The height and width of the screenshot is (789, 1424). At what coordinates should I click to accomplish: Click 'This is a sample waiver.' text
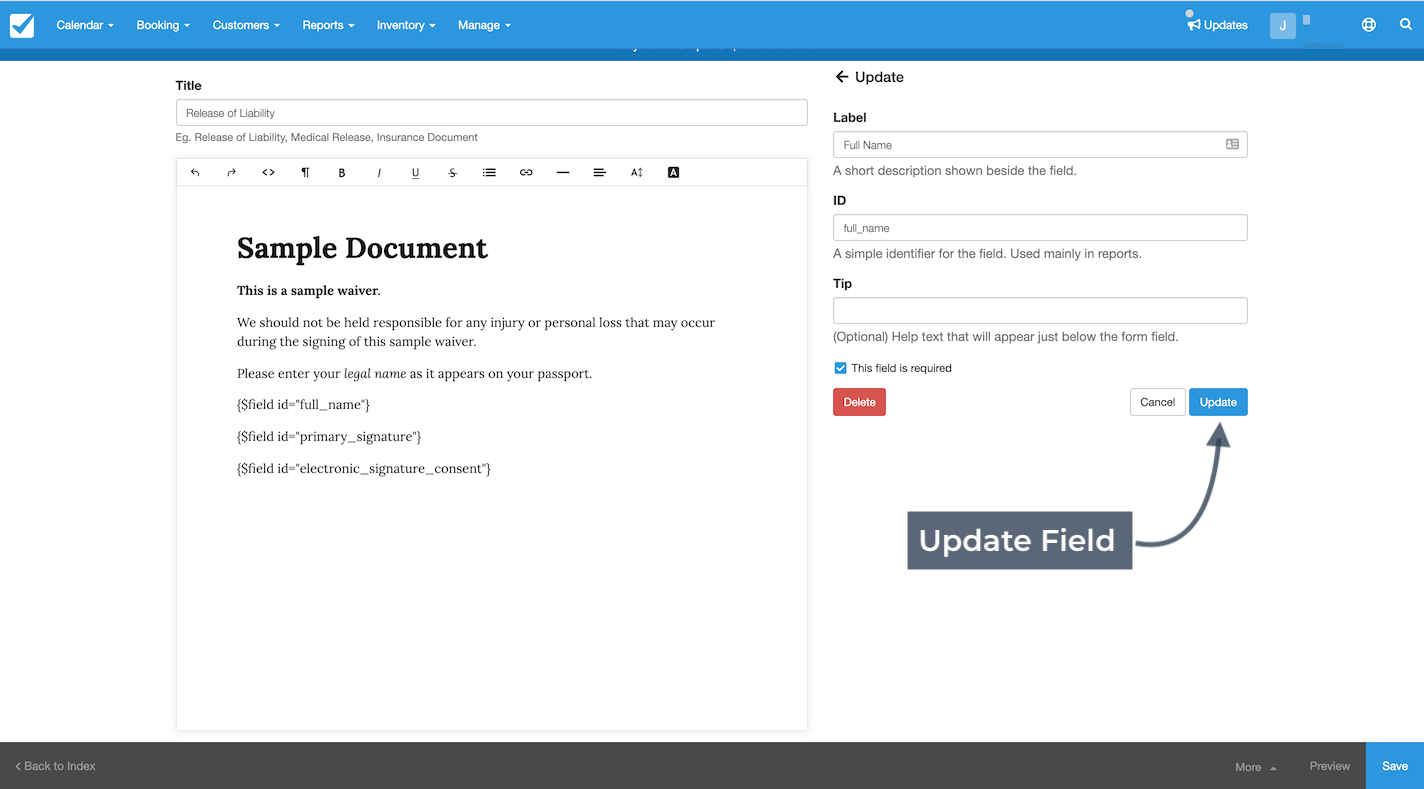[x=308, y=291]
